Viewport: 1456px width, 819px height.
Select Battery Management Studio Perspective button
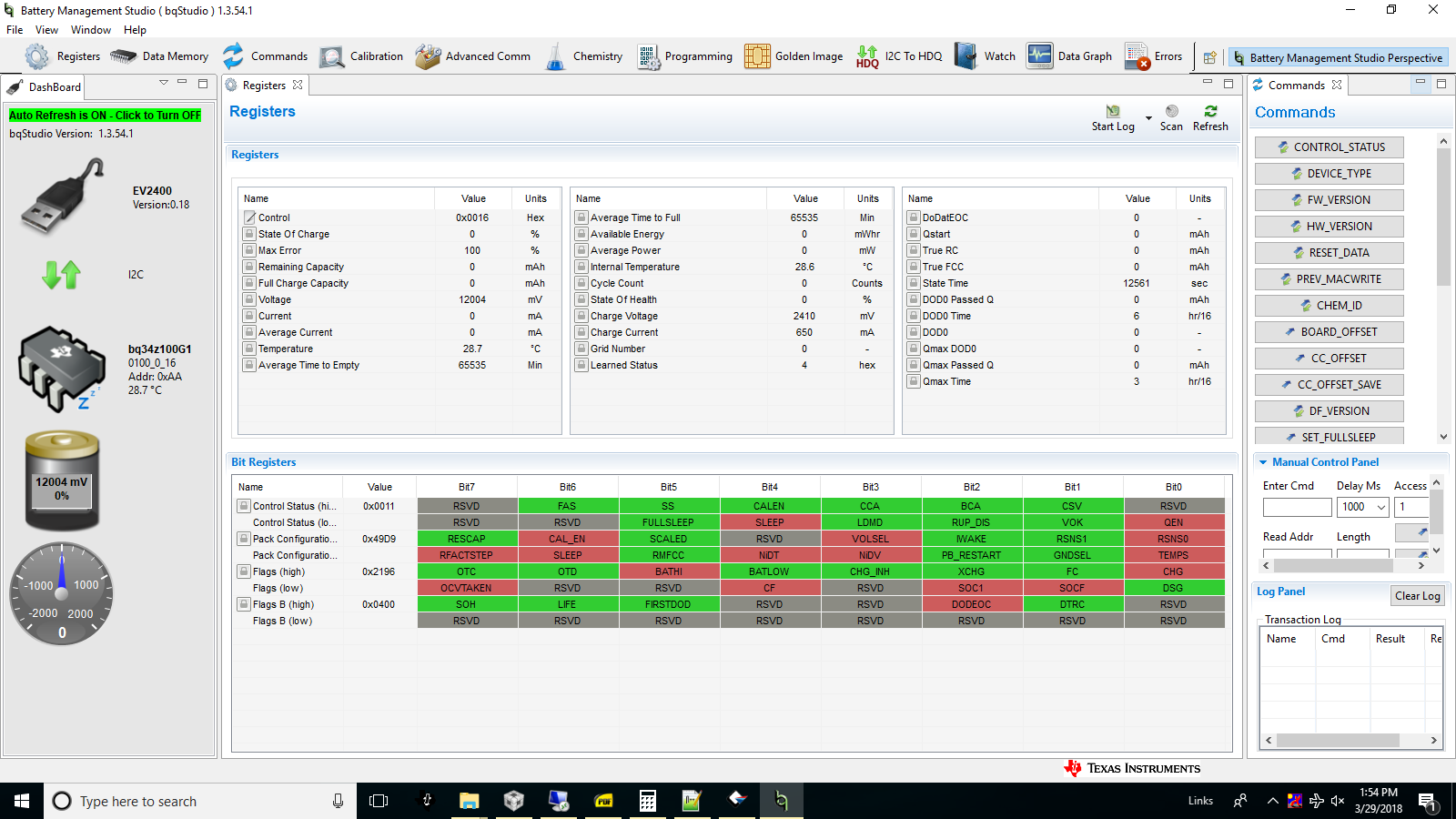coord(1338,57)
